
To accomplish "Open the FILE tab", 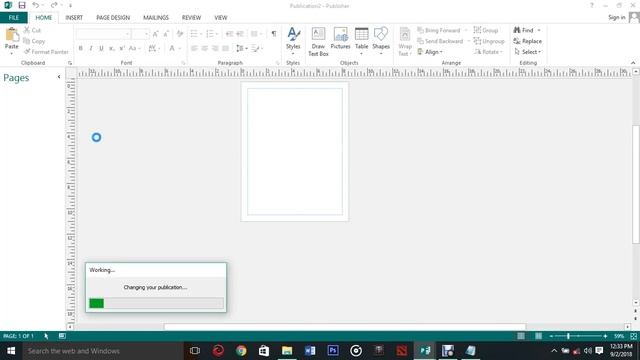I will (14, 18).
